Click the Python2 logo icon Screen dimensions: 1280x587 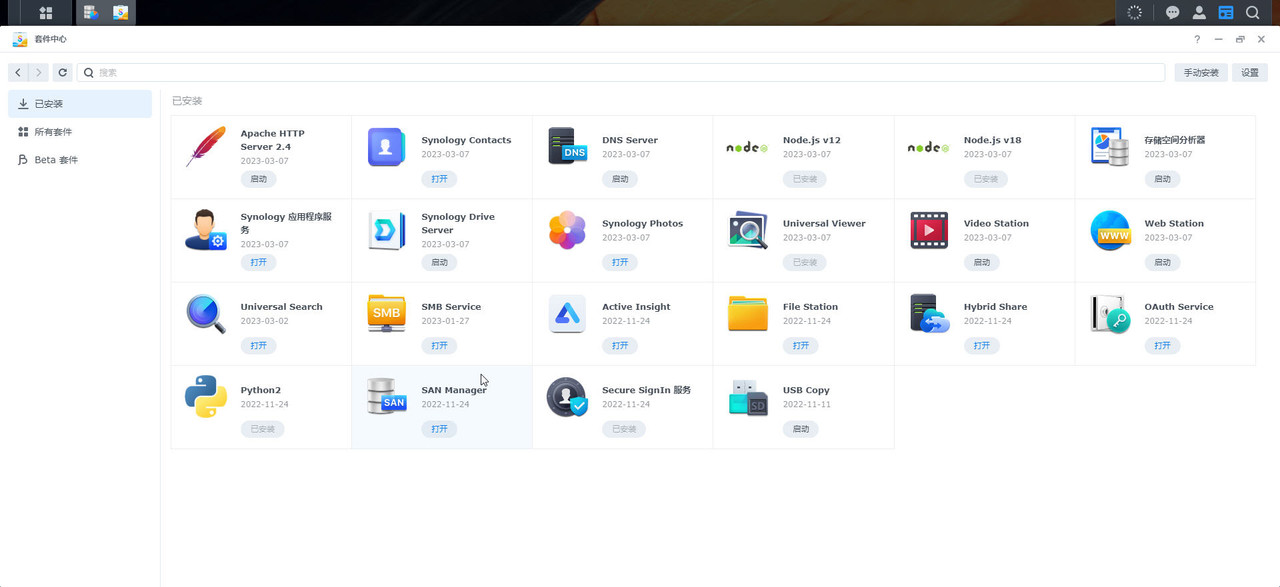[x=206, y=396]
